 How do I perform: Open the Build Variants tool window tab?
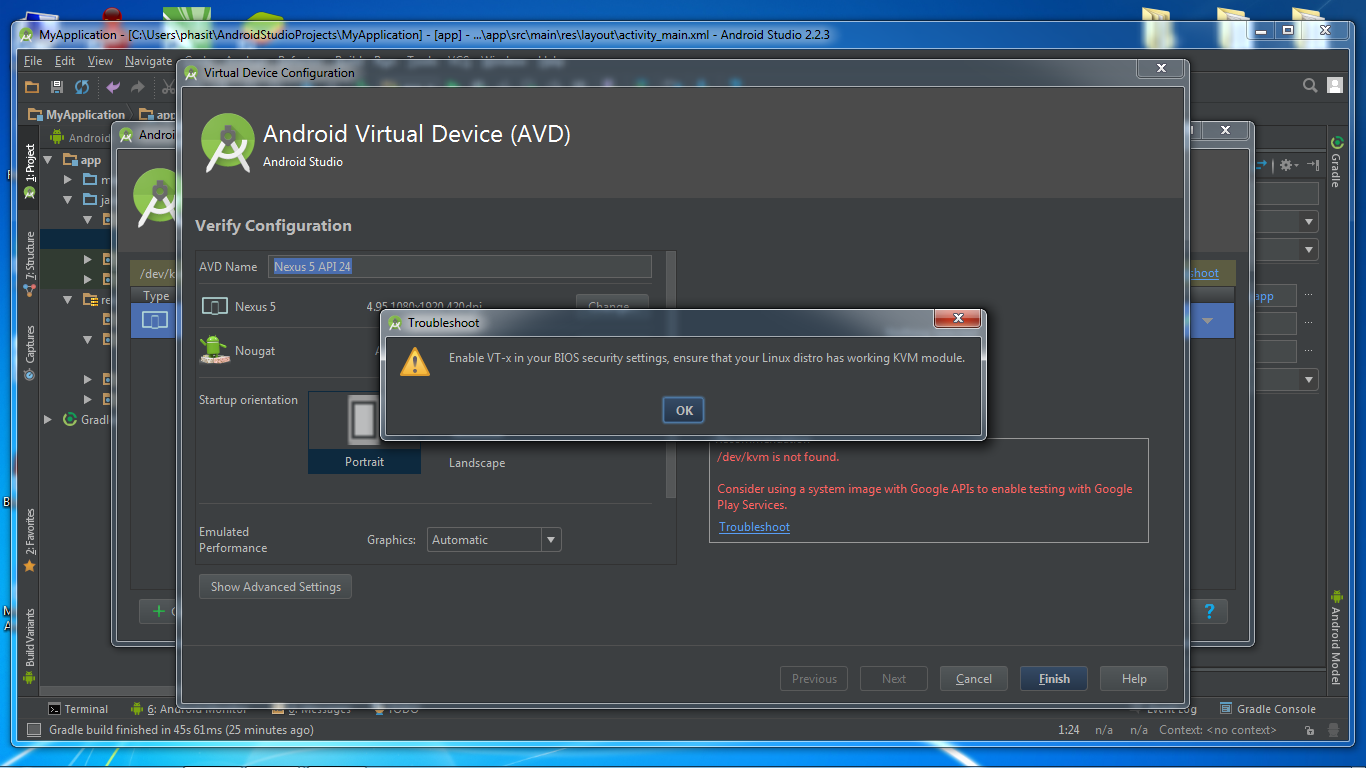tap(30, 645)
